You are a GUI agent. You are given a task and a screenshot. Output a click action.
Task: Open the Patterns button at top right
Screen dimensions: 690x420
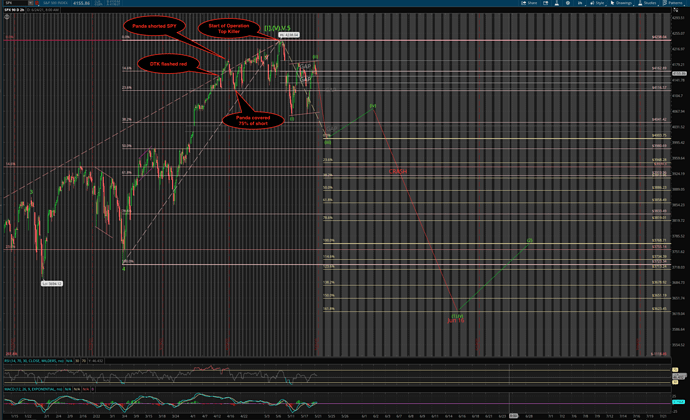click(x=675, y=4)
